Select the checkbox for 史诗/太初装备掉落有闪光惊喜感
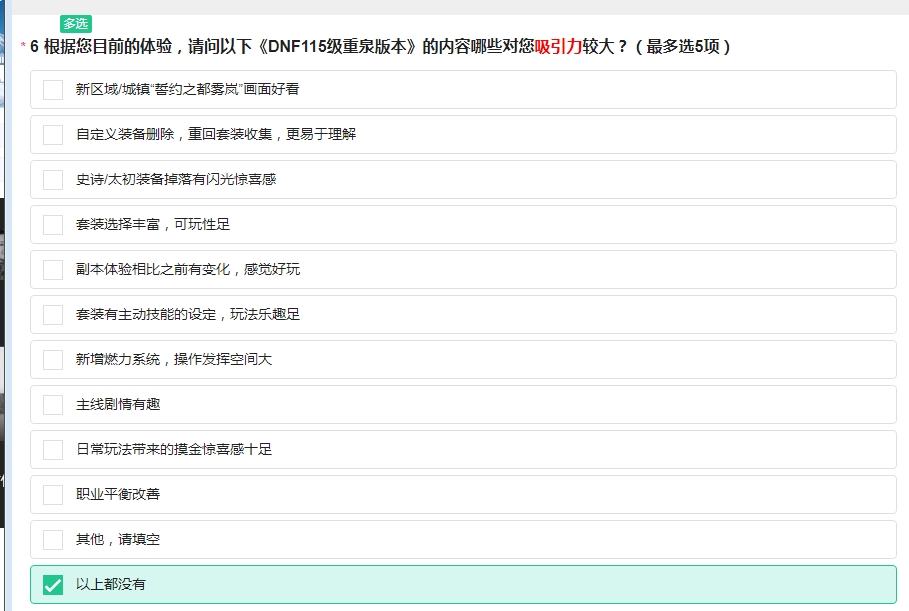The height and width of the screenshot is (611, 909). click(53, 180)
